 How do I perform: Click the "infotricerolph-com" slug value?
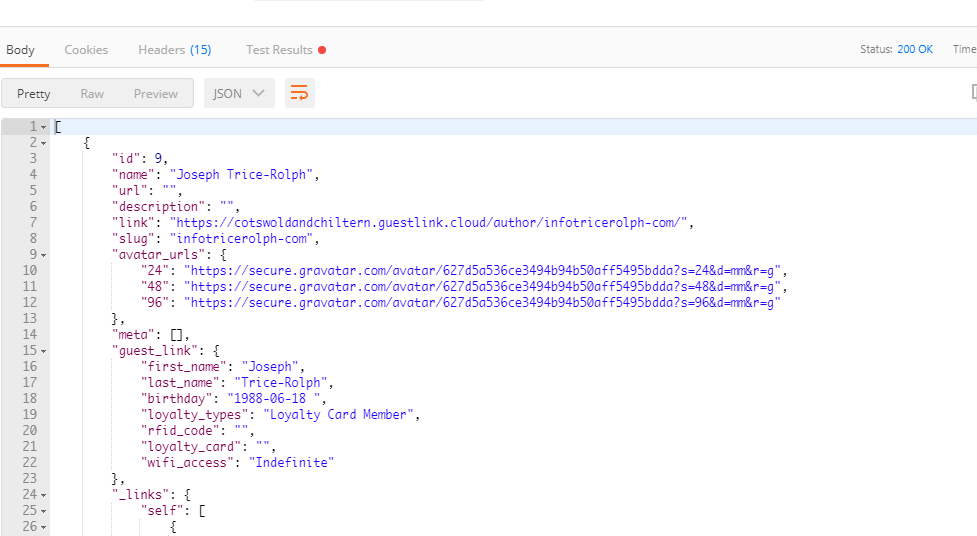click(242, 239)
